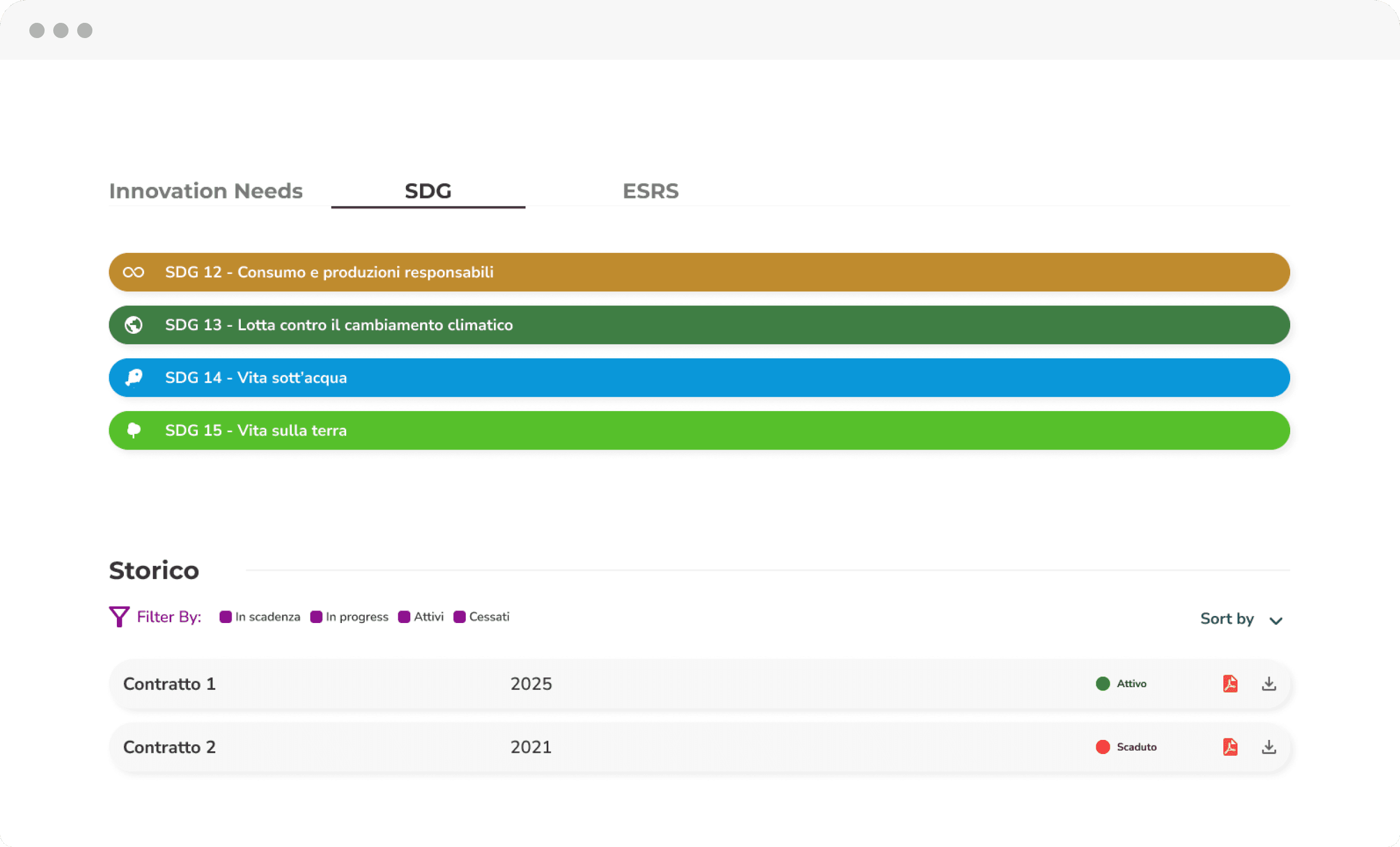Click the globe icon on SDG 13
Screen dimensions: 1400x847
coord(134,325)
